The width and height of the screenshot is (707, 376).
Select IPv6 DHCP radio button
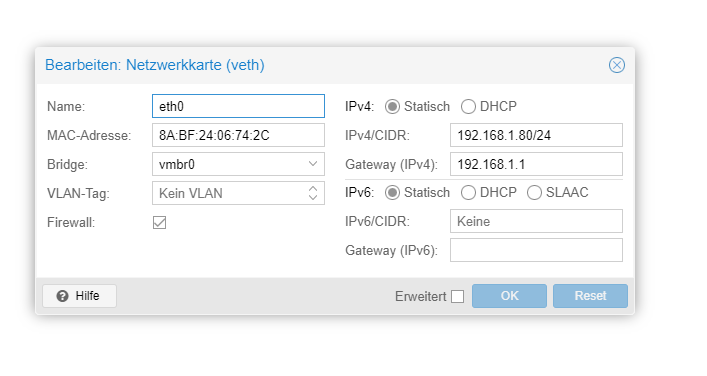click(x=468, y=193)
